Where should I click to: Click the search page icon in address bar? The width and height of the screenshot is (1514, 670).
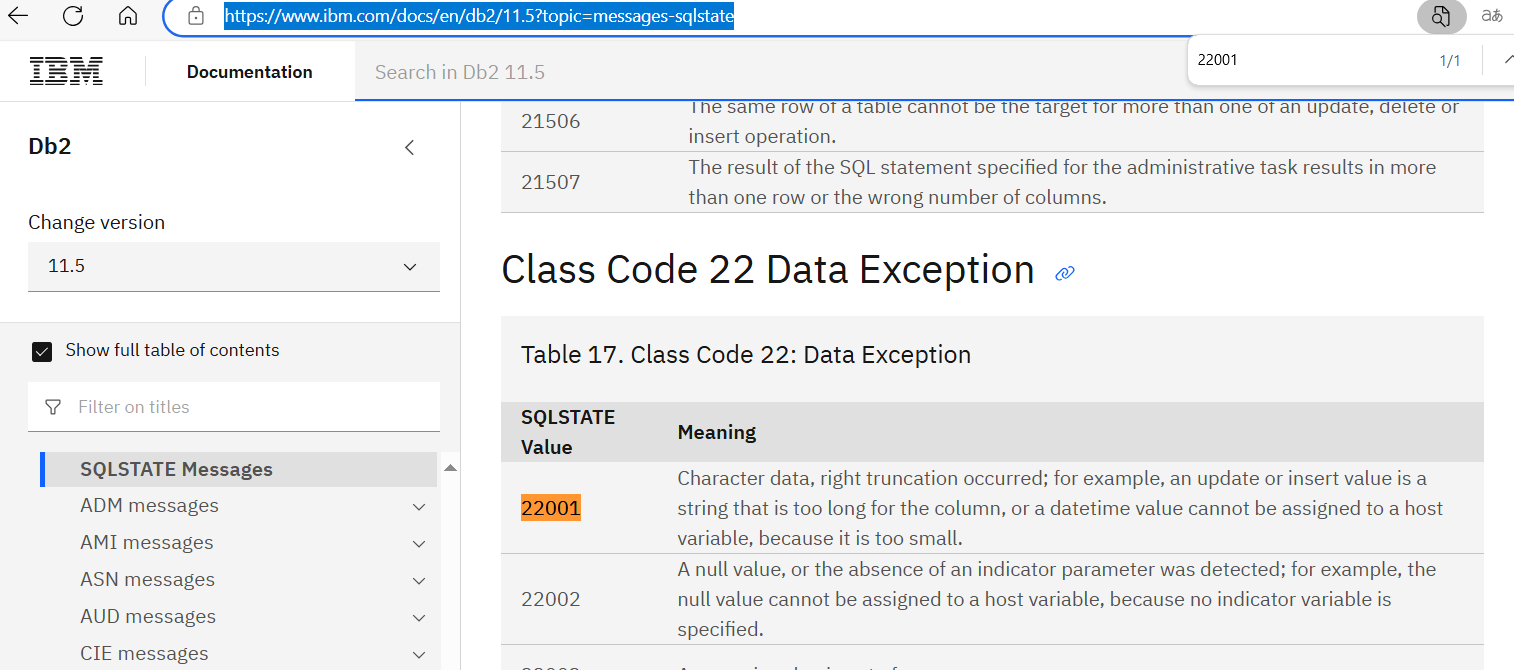tap(1440, 16)
